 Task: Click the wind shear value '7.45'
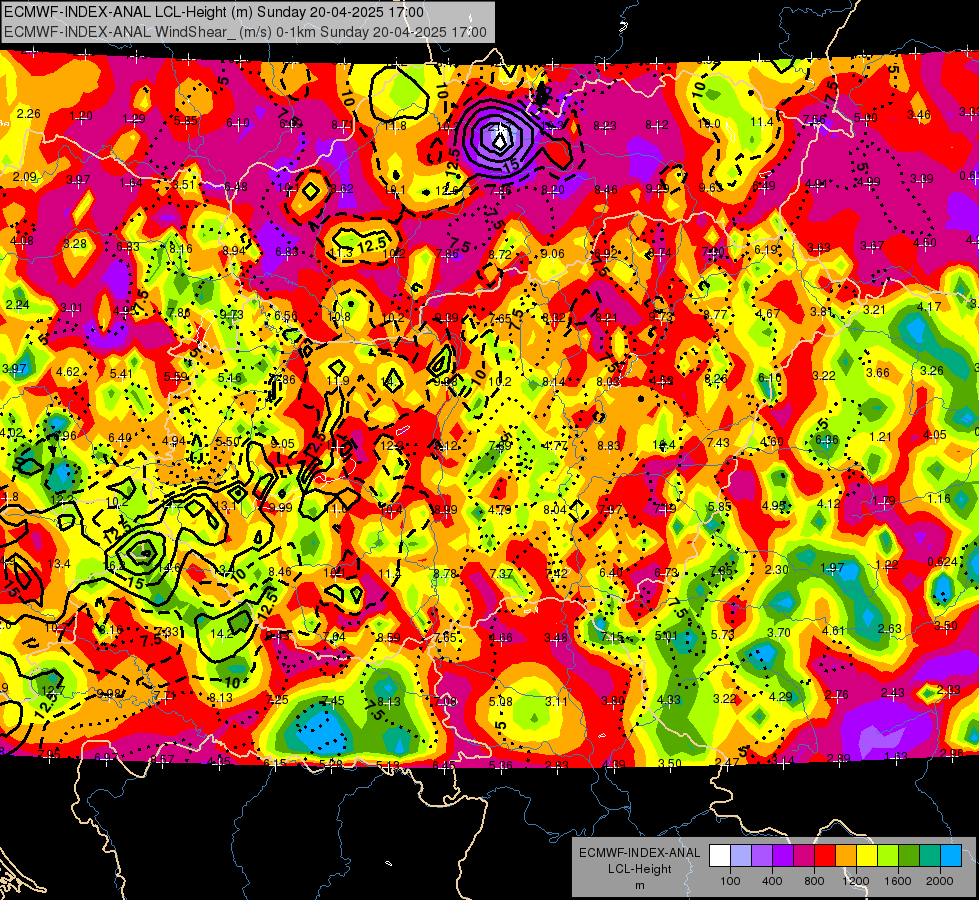click(x=333, y=701)
